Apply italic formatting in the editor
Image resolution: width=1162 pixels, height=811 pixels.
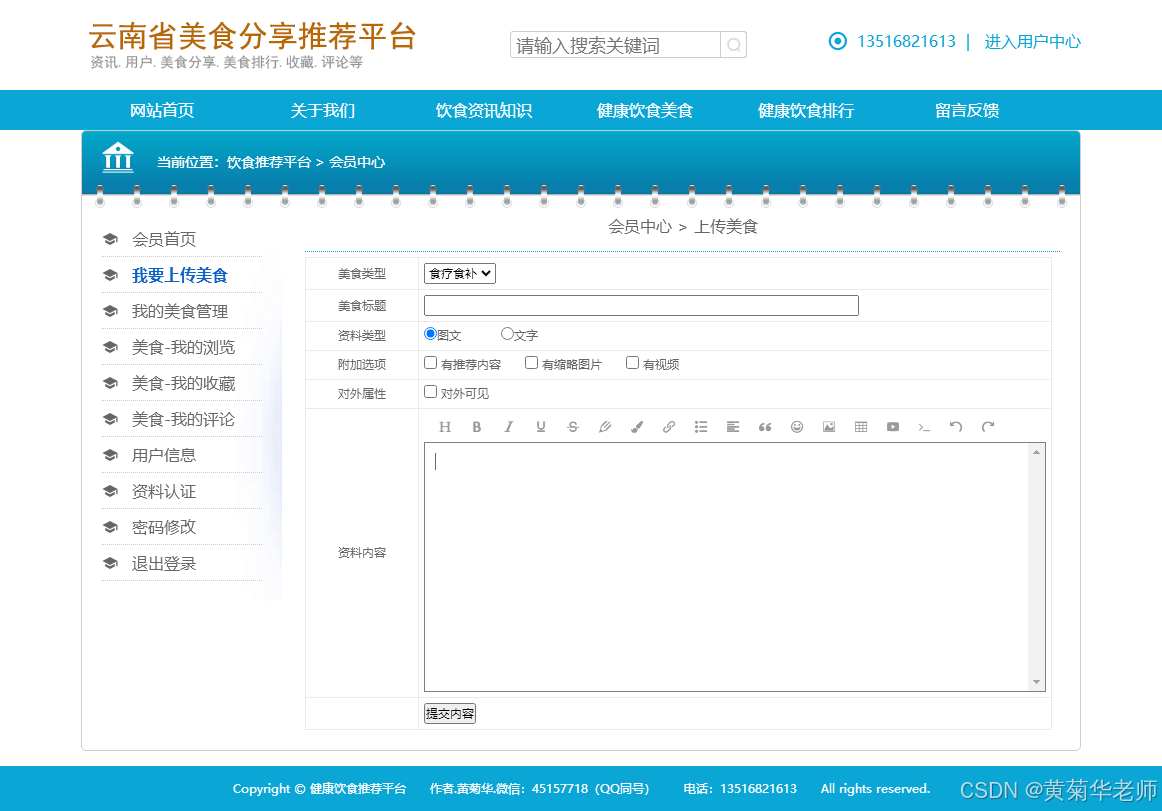pos(509,427)
